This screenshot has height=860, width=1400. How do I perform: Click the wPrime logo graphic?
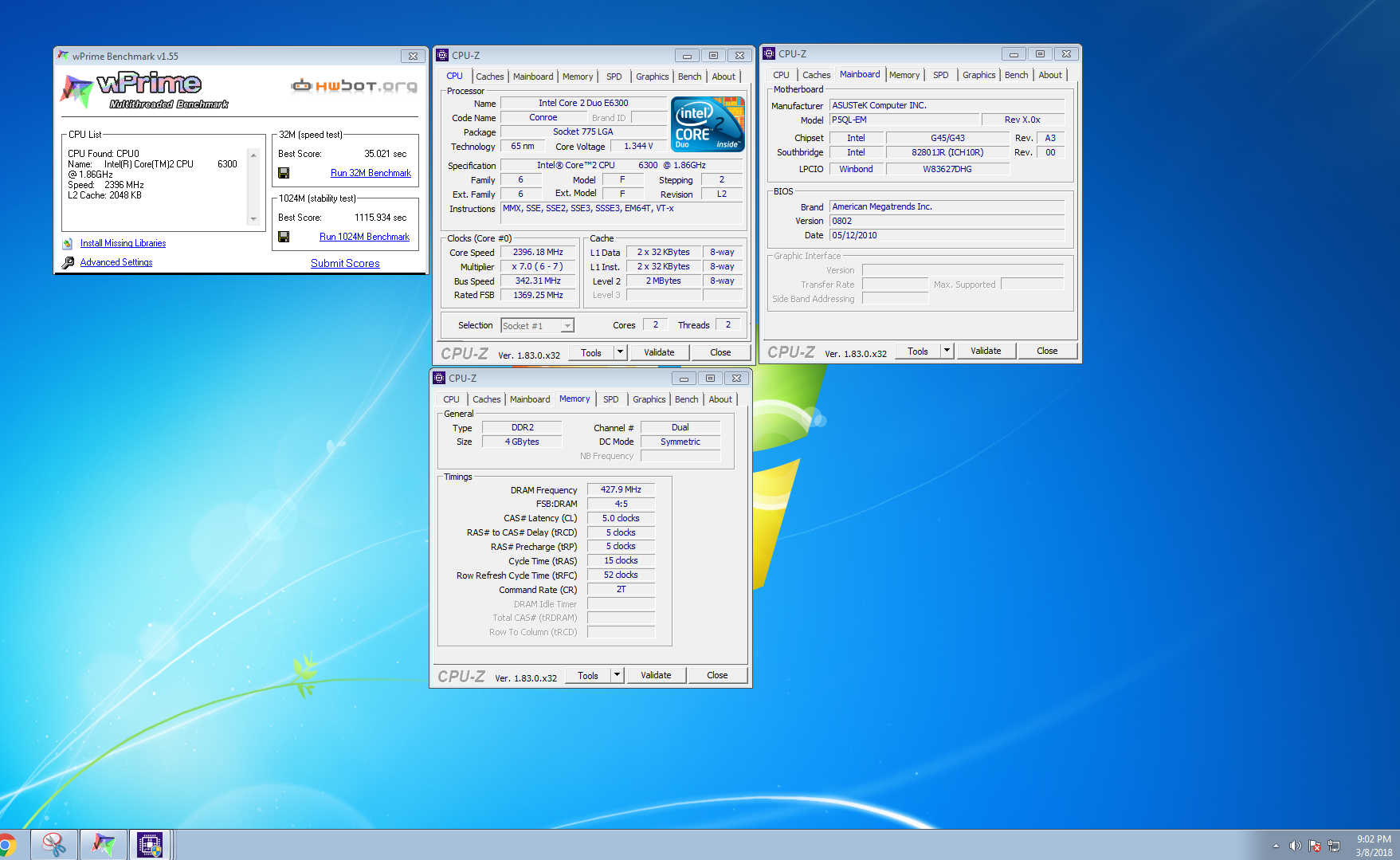coord(144,92)
